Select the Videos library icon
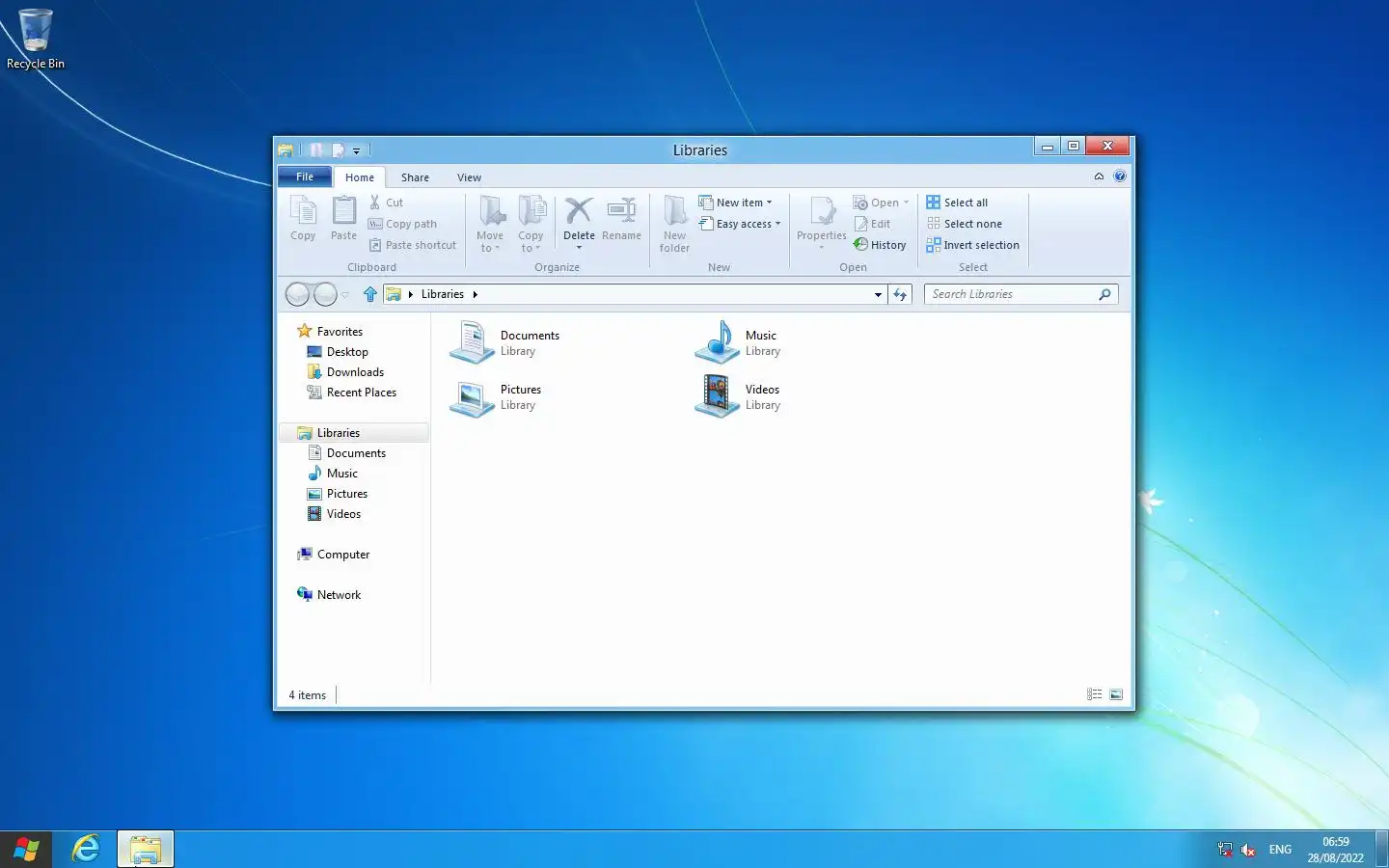1389x868 pixels. pos(717,396)
